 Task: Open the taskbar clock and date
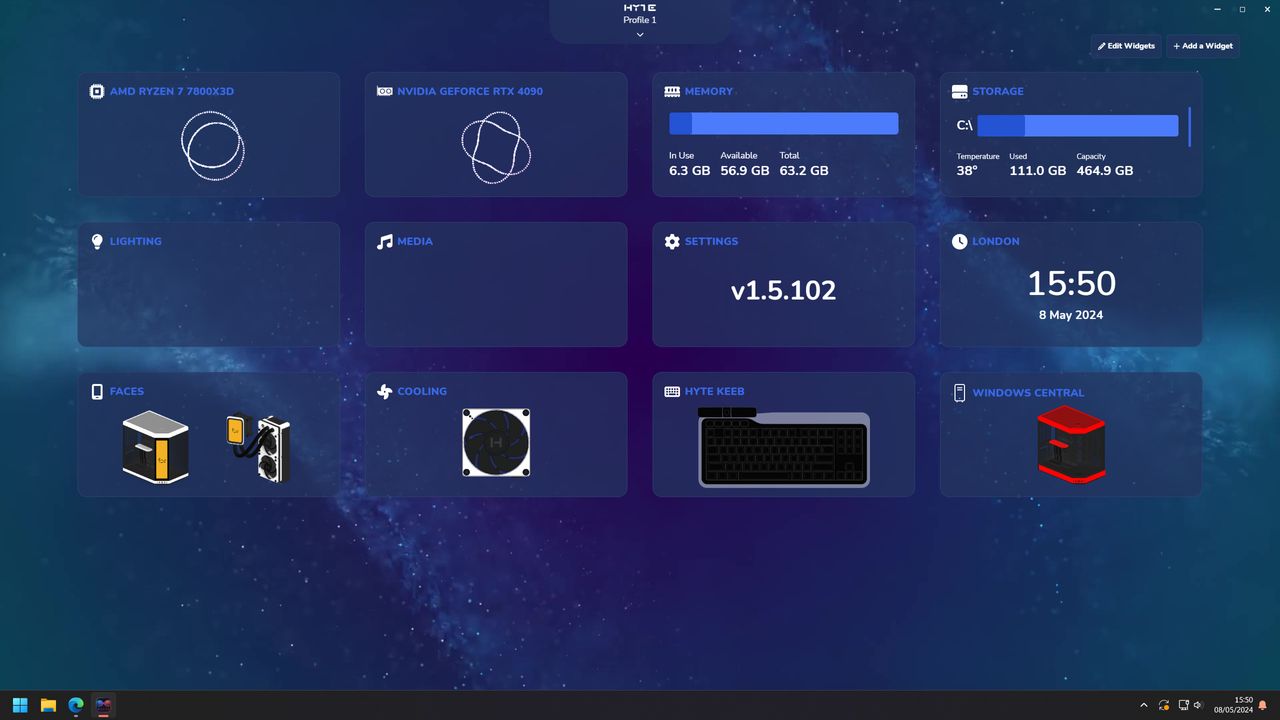[1234, 705]
